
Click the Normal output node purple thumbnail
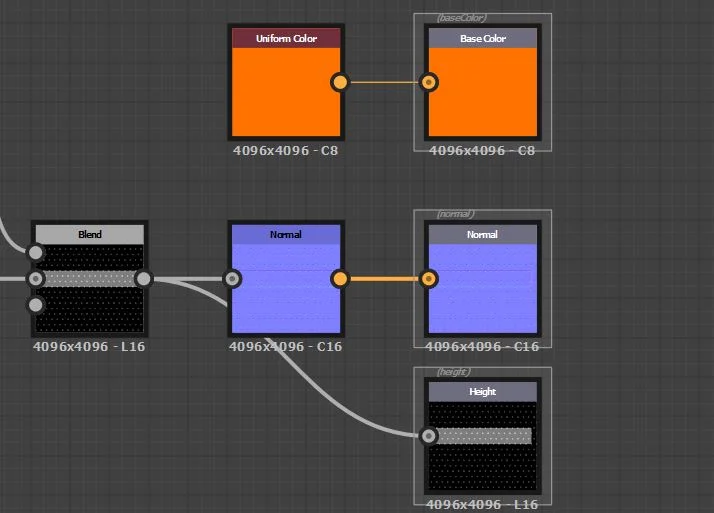(483, 289)
